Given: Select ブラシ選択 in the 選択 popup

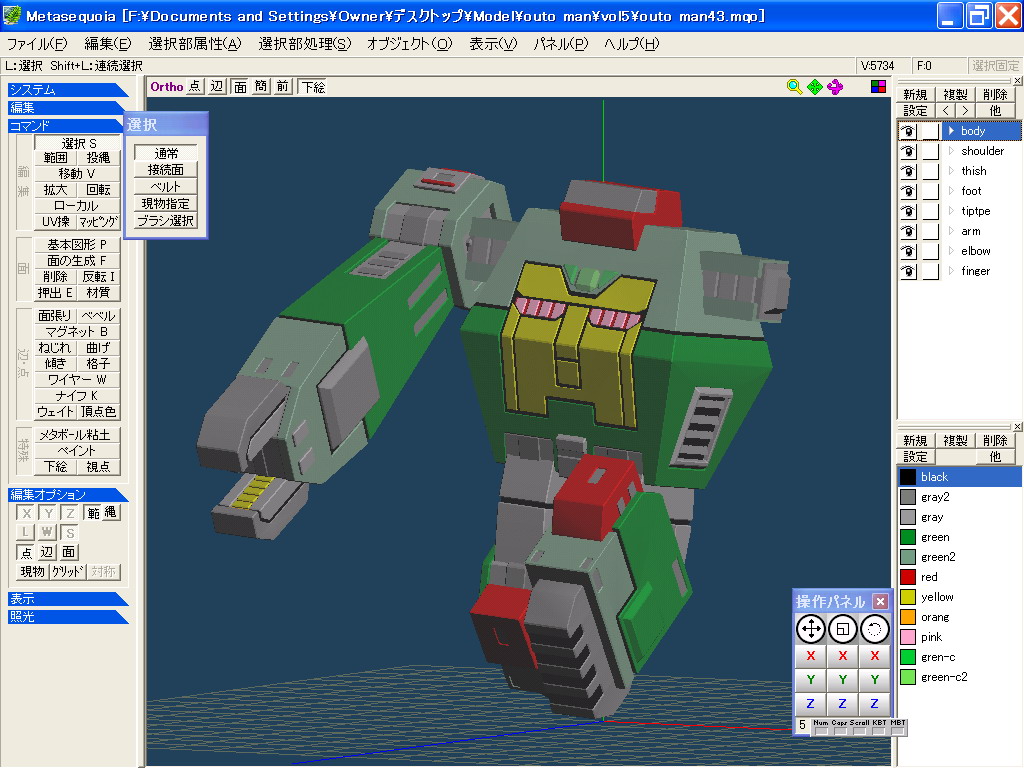Looking at the screenshot, I should click(165, 221).
